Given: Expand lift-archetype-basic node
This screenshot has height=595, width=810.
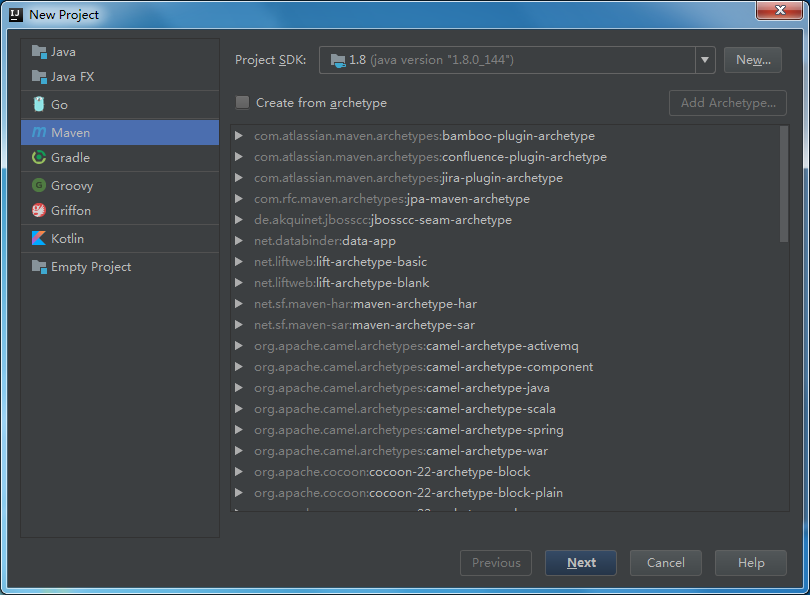Looking at the screenshot, I should point(239,261).
